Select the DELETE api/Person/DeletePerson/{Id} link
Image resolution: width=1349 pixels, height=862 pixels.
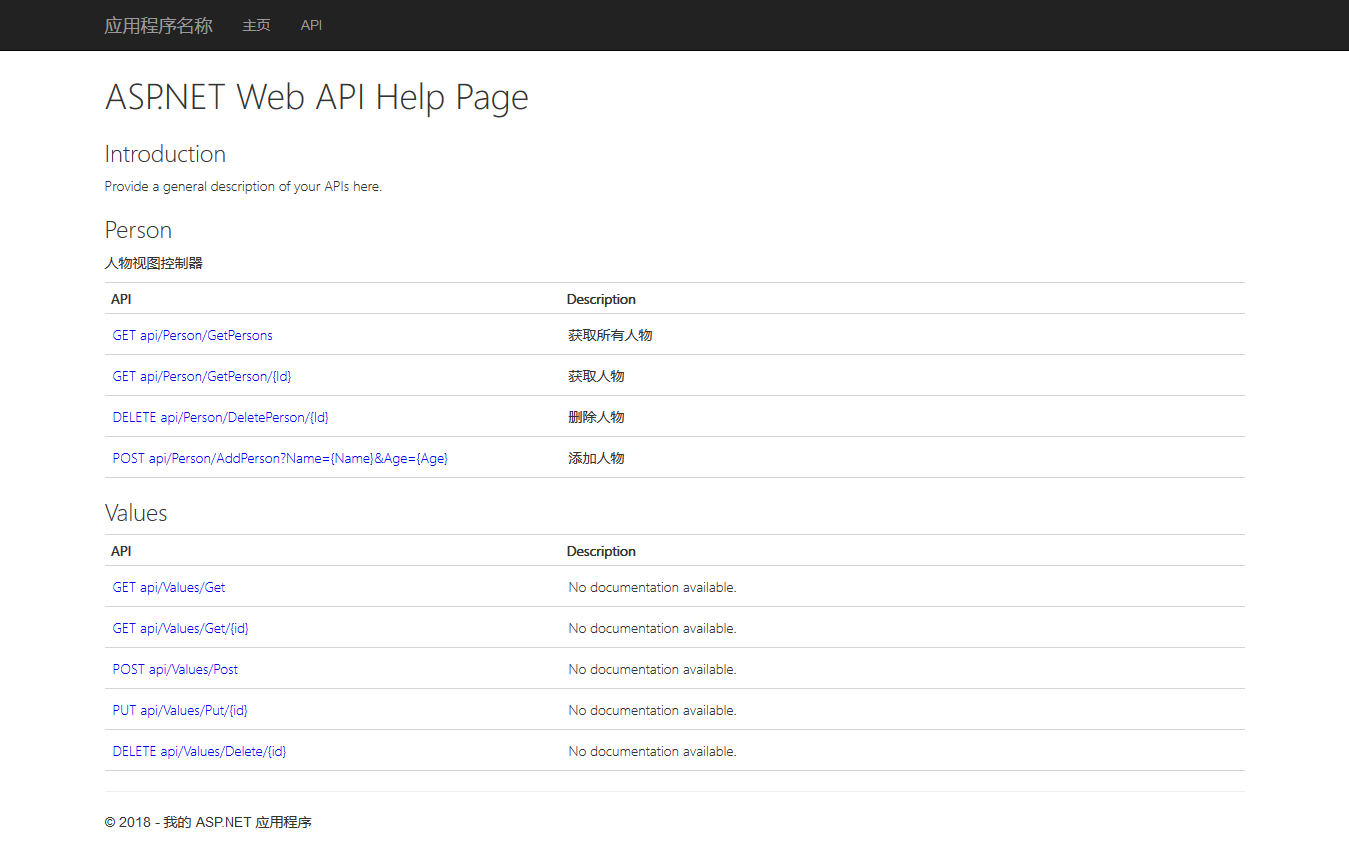(220, 417)
